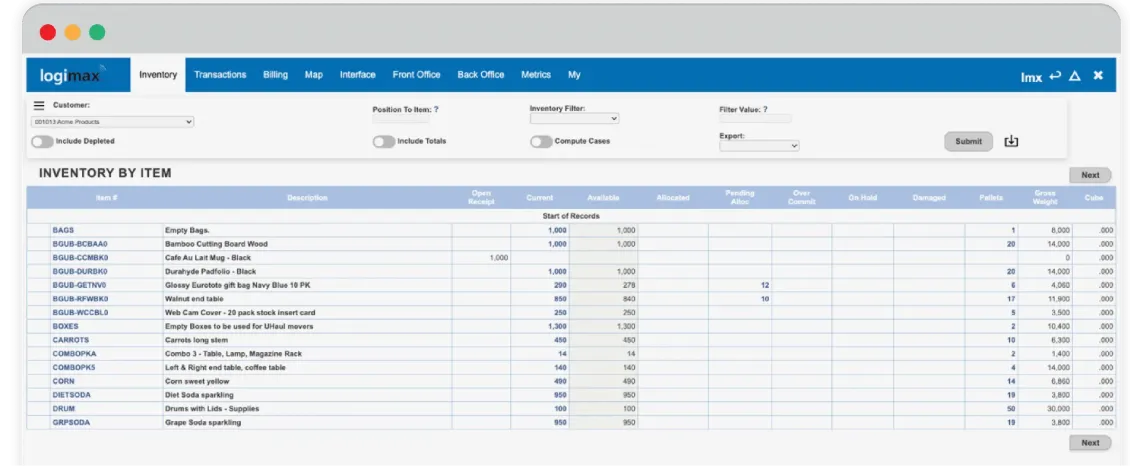
Task: Click the X icon in blue header
Action: [1097, 76]
